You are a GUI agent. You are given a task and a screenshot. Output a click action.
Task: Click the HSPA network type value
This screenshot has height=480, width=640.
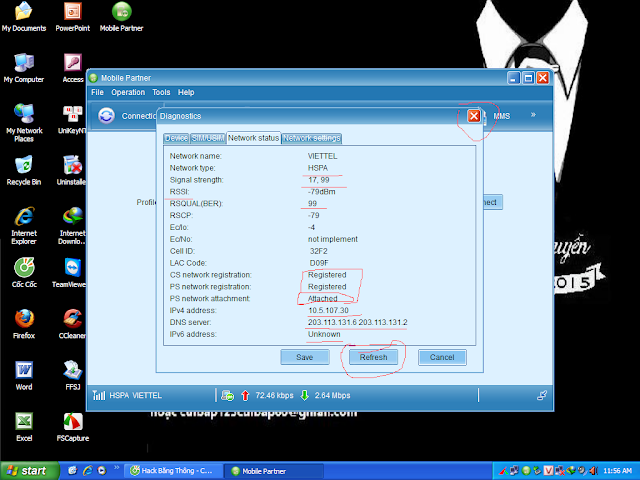pyautogui.click(x=318, y=168)
